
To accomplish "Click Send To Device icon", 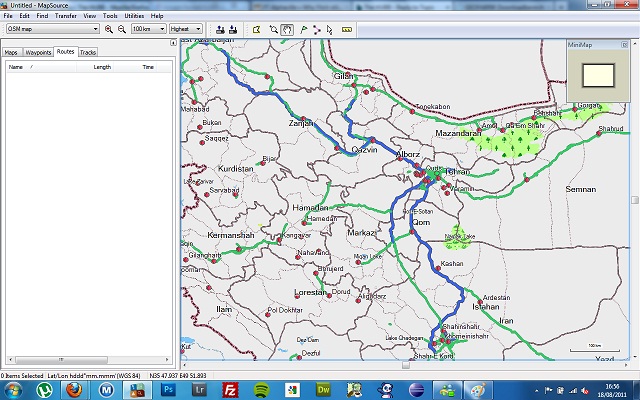I will [220, 29].
